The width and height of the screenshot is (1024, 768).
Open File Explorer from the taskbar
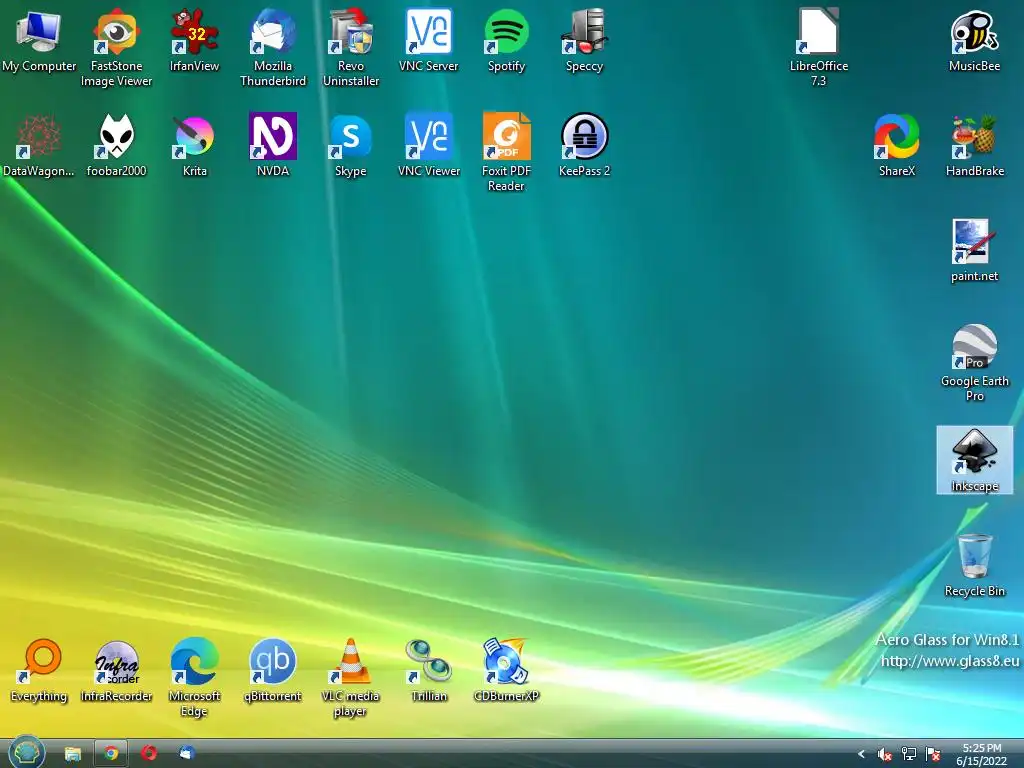(72, 754)
